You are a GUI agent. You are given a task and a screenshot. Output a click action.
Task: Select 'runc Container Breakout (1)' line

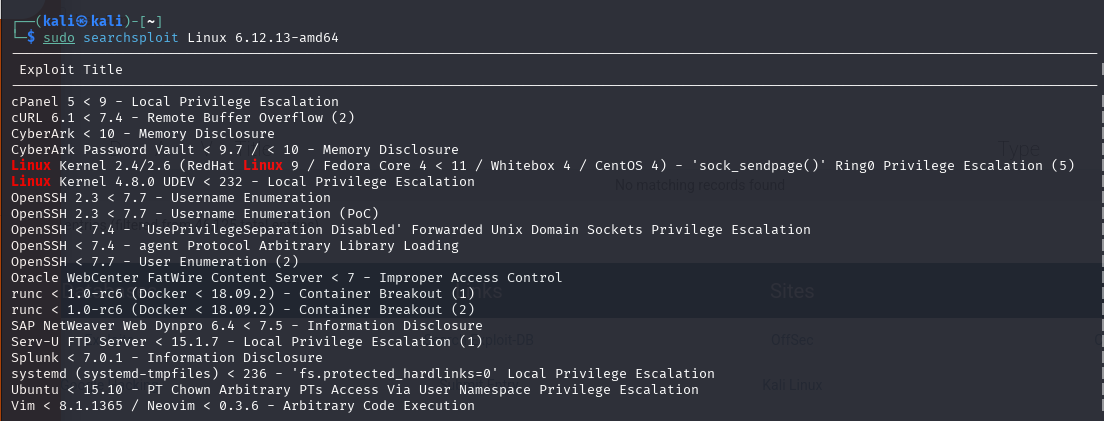coord(243,294)
